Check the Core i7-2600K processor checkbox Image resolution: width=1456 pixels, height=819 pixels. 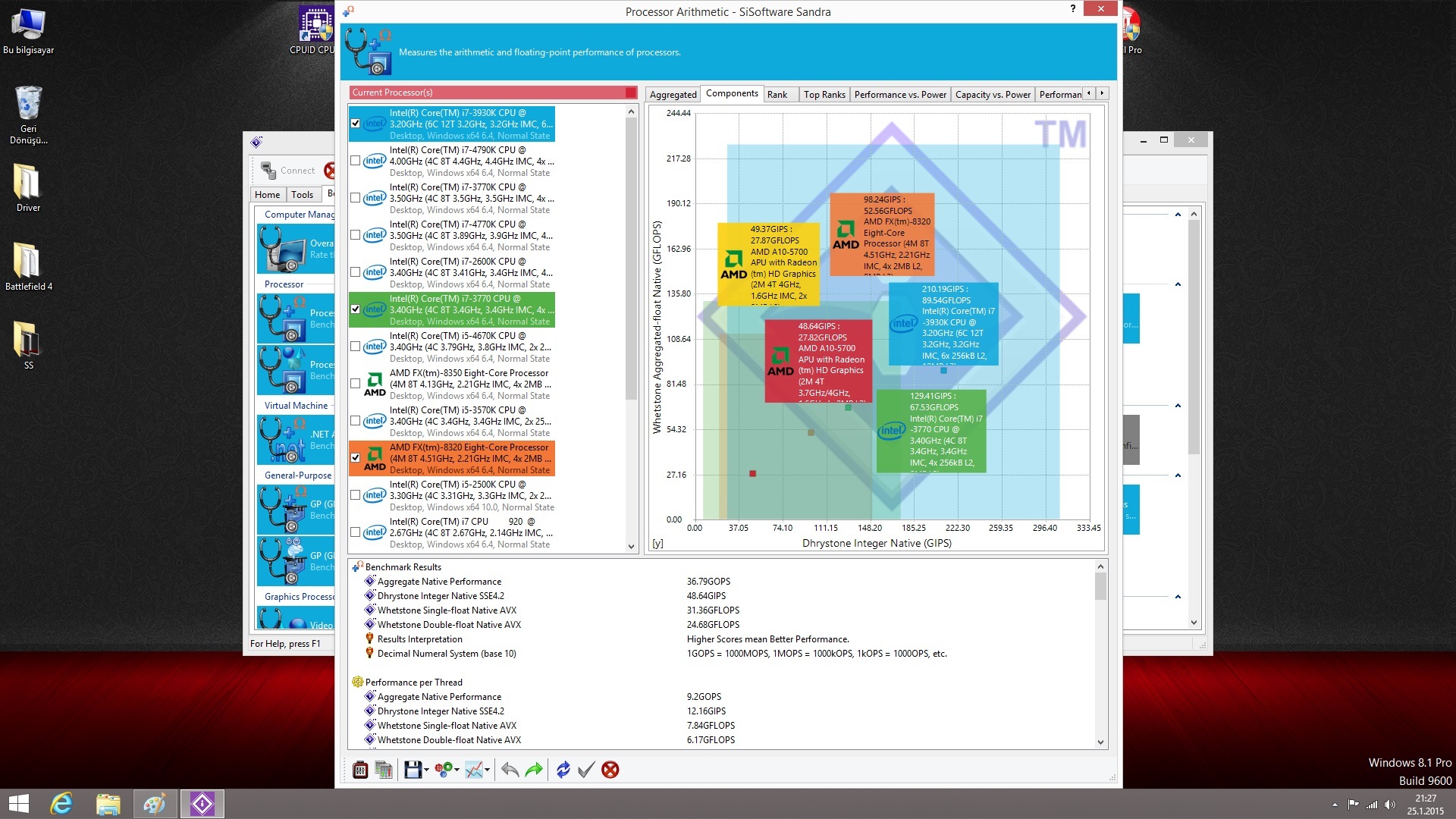[x=355, y=272]
